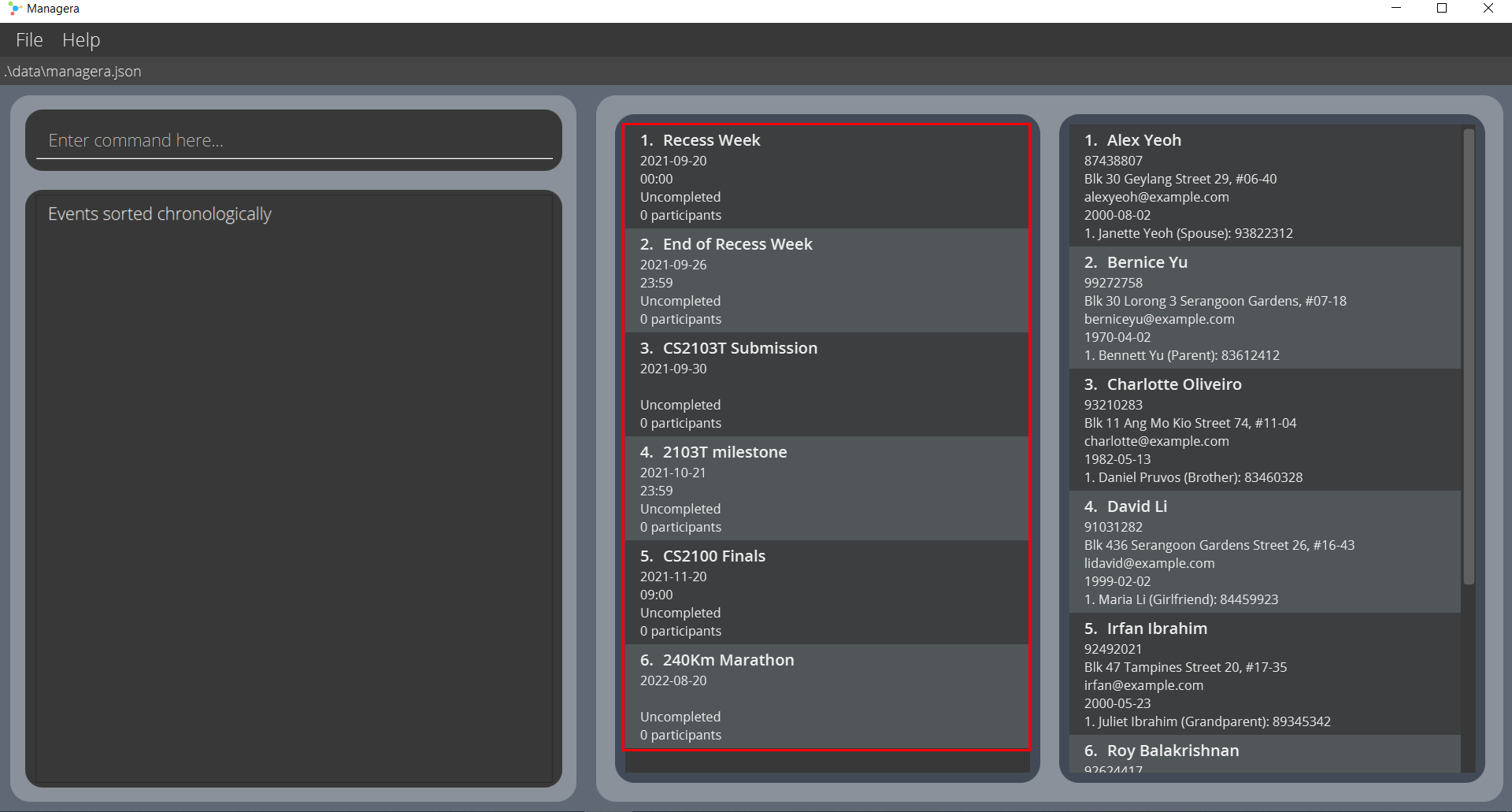
Task: Click berniceyu@example.com email
Action: [1159, 319]
